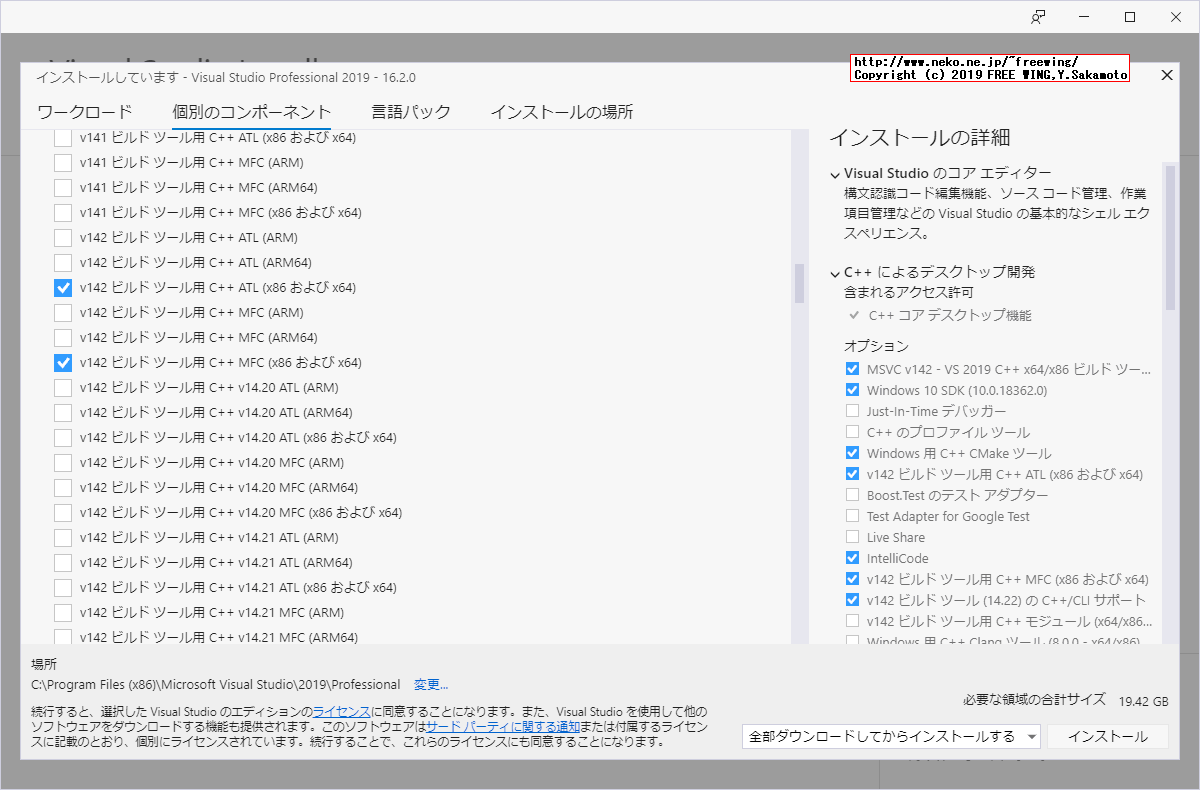Disable the Windows 用 C++ CMake ツール option
The height and width of the screenshot is (790, 1200).
[x=852, y=453]
